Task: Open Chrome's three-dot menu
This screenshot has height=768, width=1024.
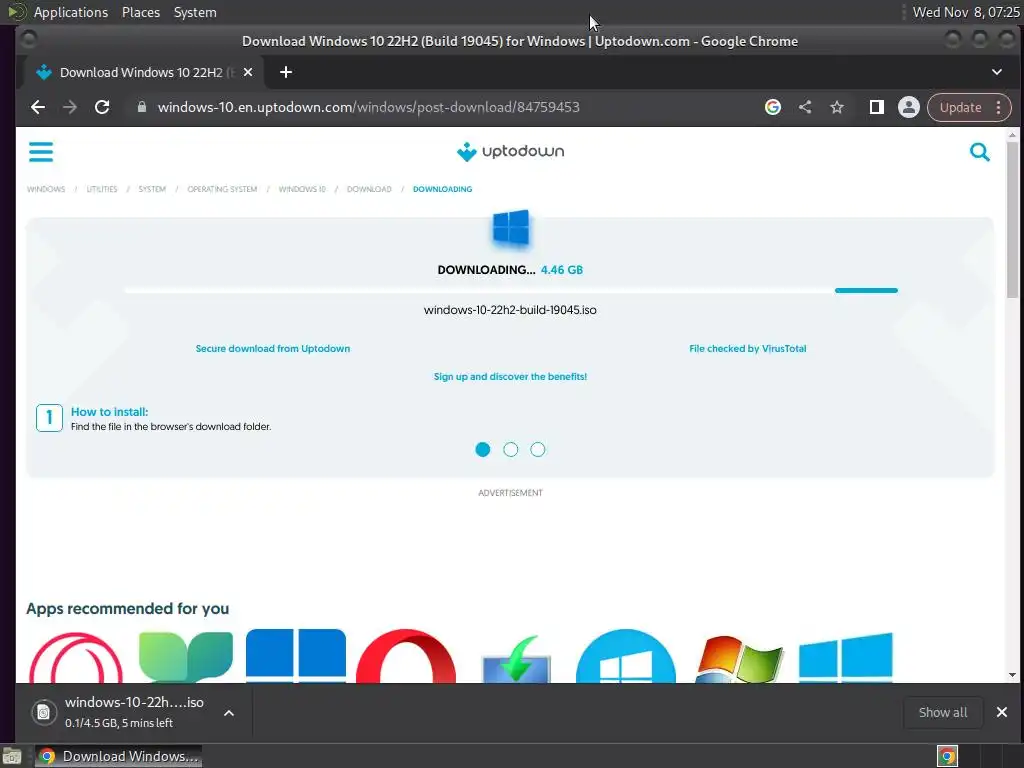Action: coord(999,107)
